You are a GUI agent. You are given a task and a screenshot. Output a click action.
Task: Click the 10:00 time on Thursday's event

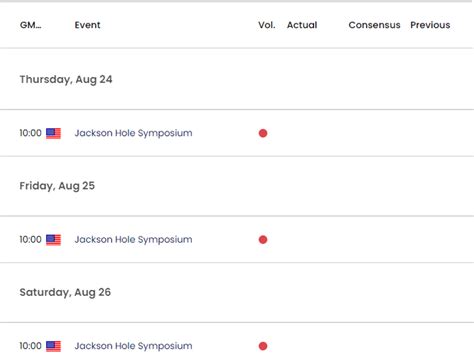pos(30,133)
